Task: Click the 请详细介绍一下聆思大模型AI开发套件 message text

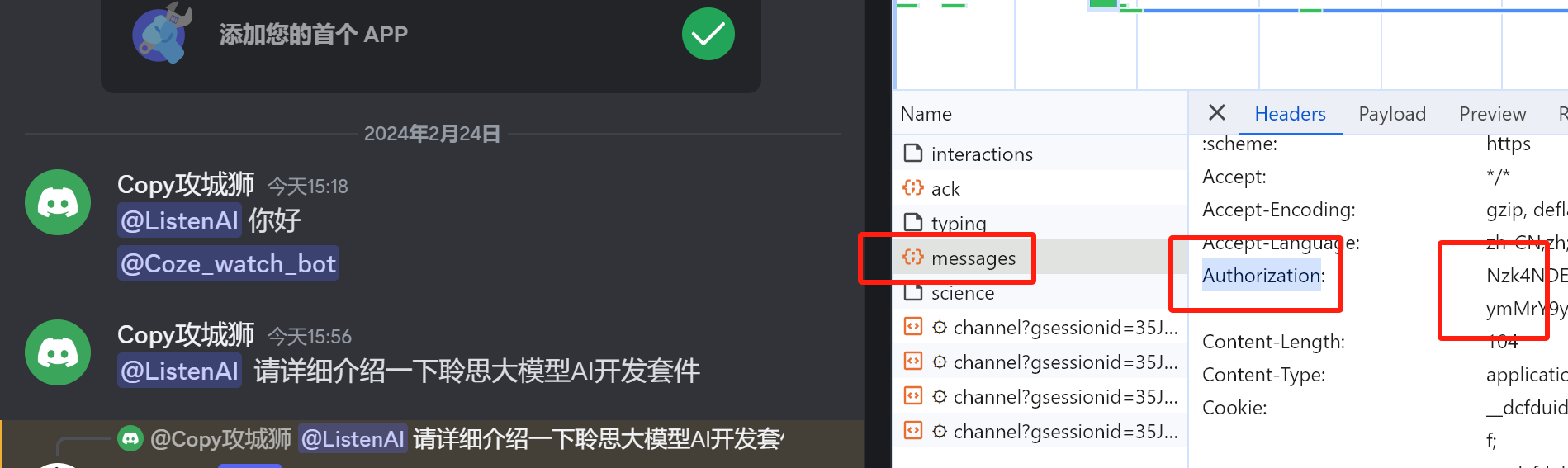Action: click(x=476, y=371)
